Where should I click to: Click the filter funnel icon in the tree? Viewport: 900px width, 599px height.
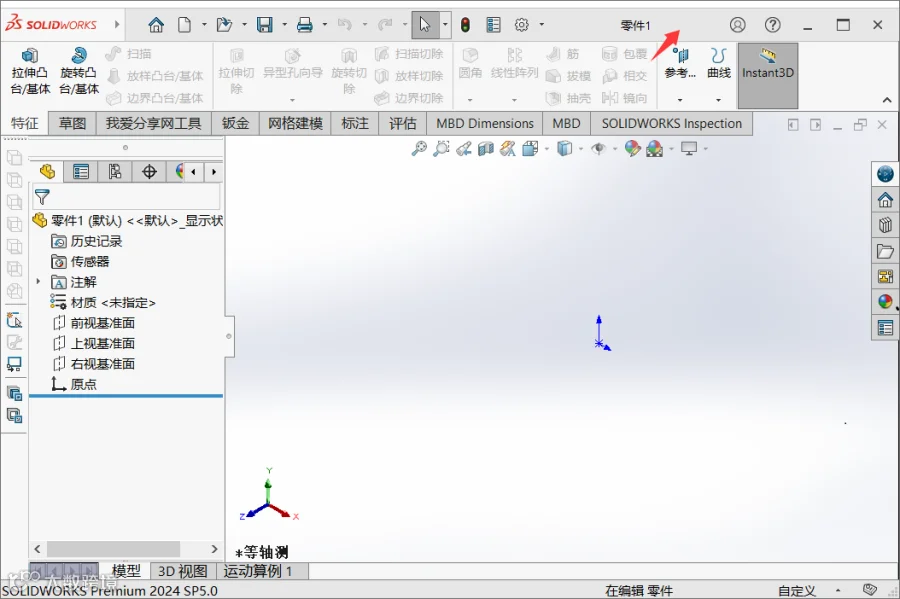point(42,197)
